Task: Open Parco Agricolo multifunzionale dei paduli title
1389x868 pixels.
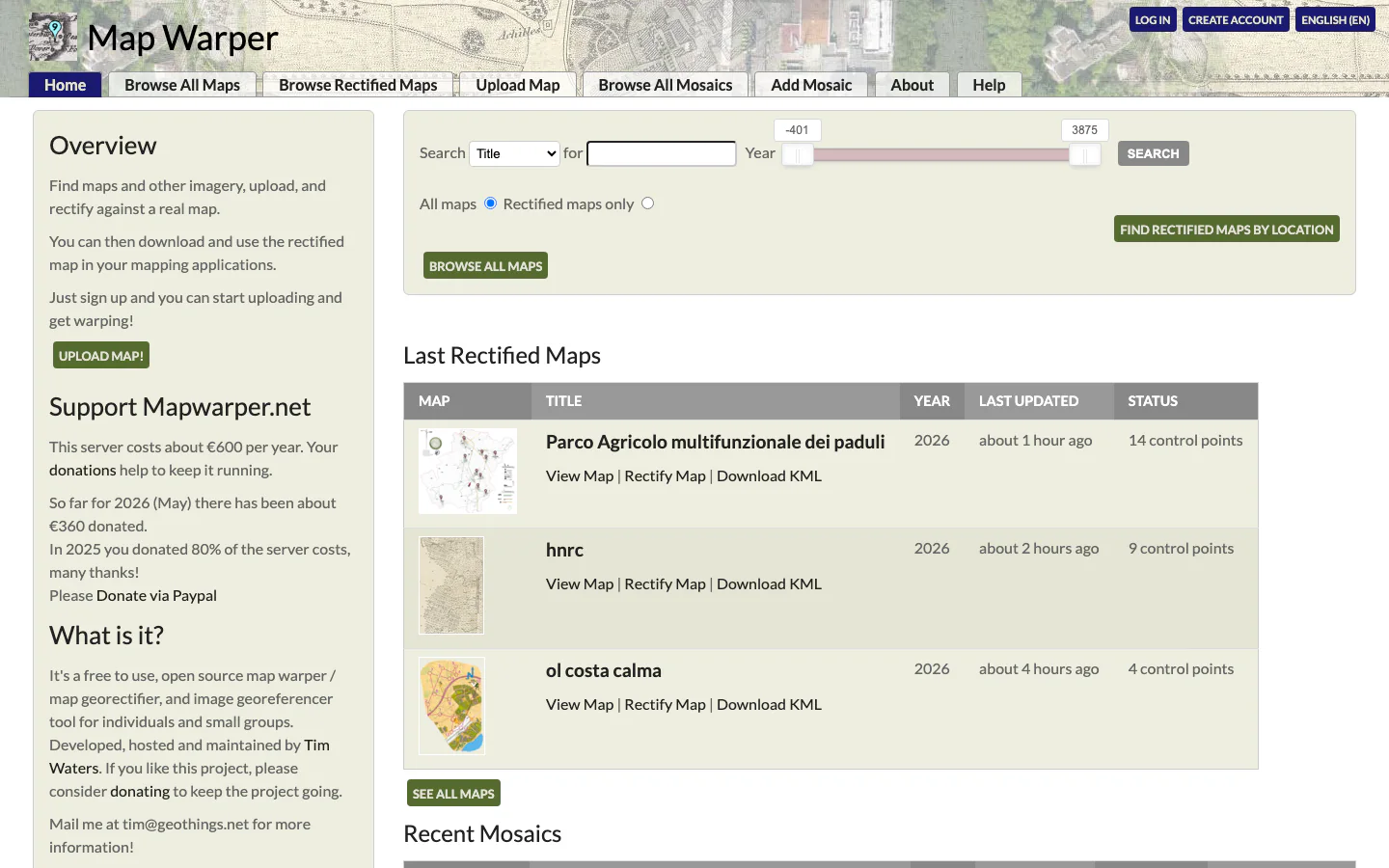Action: (x=715, y=442)
